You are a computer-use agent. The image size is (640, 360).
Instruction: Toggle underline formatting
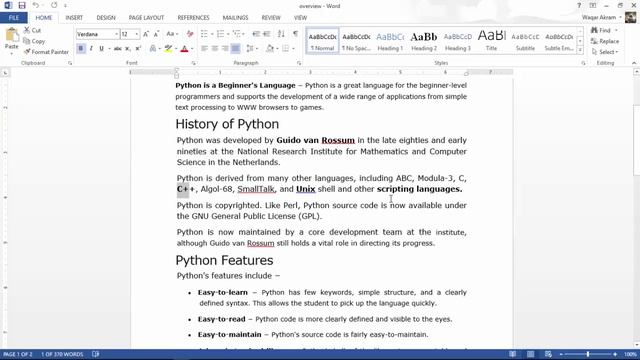[101, 49]
